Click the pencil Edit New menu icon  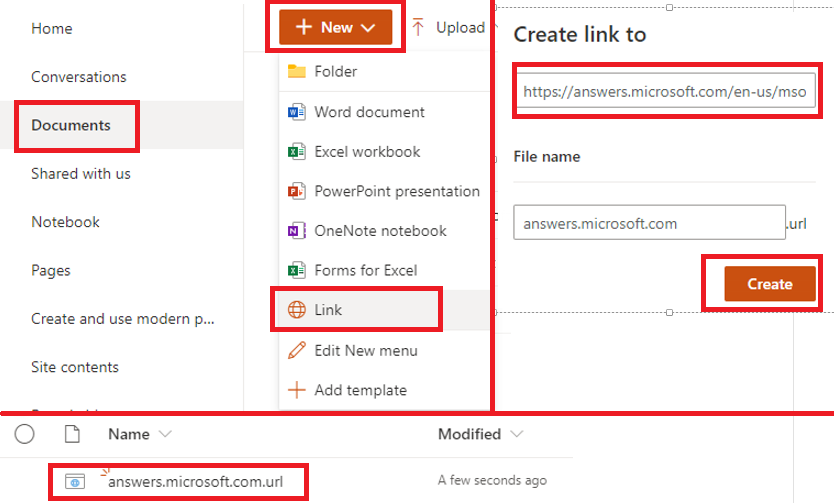[297, 350]
